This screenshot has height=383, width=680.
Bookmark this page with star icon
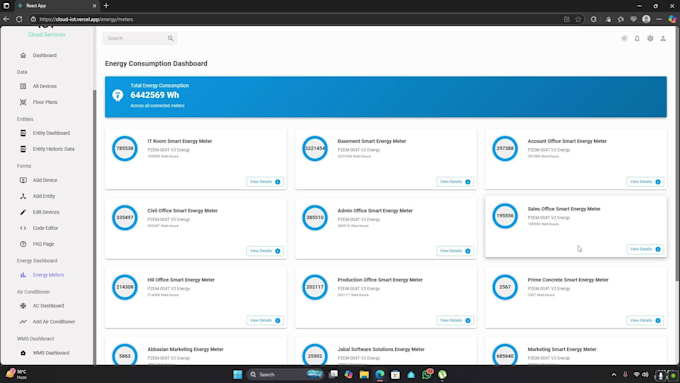click(x=578, y=19)
